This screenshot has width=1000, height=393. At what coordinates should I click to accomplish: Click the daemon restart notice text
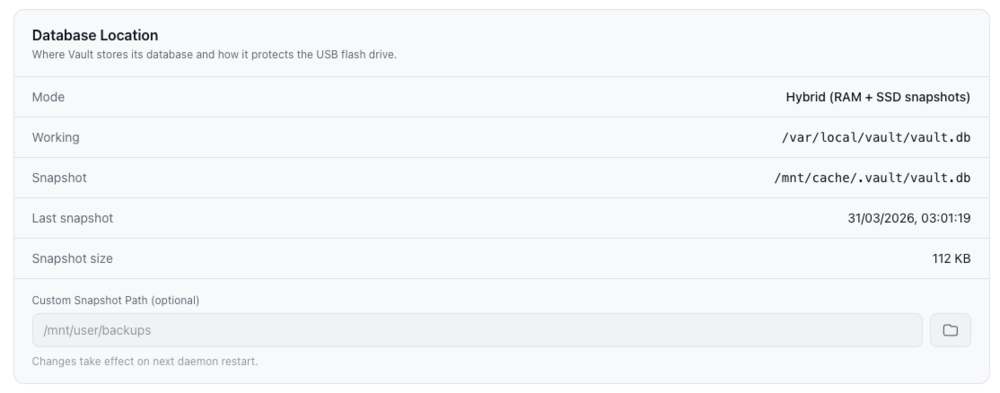pos(145,361)
